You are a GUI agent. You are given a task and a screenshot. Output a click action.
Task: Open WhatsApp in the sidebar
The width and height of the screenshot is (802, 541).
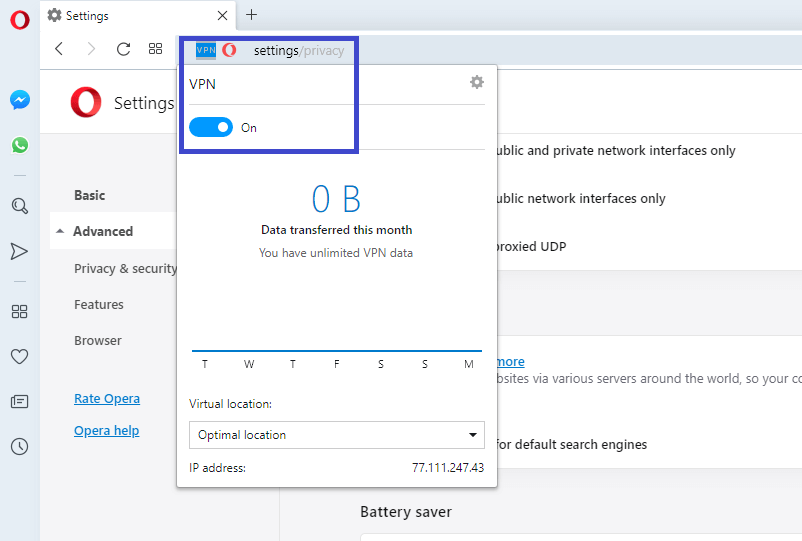19,145
